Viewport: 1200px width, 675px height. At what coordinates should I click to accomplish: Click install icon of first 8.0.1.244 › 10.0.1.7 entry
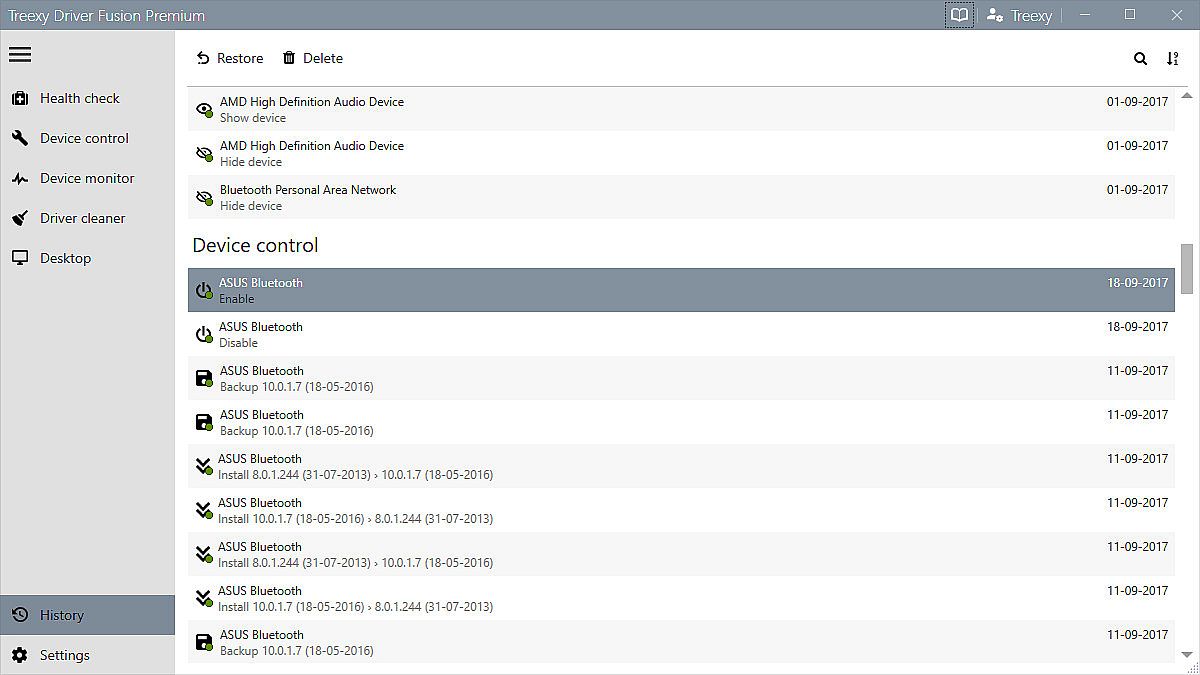pos(204,466)
